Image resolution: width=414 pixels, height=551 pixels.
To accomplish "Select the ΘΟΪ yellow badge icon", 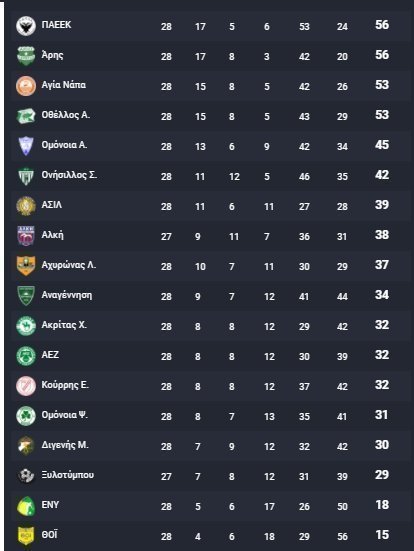I will tap(26, 536).
